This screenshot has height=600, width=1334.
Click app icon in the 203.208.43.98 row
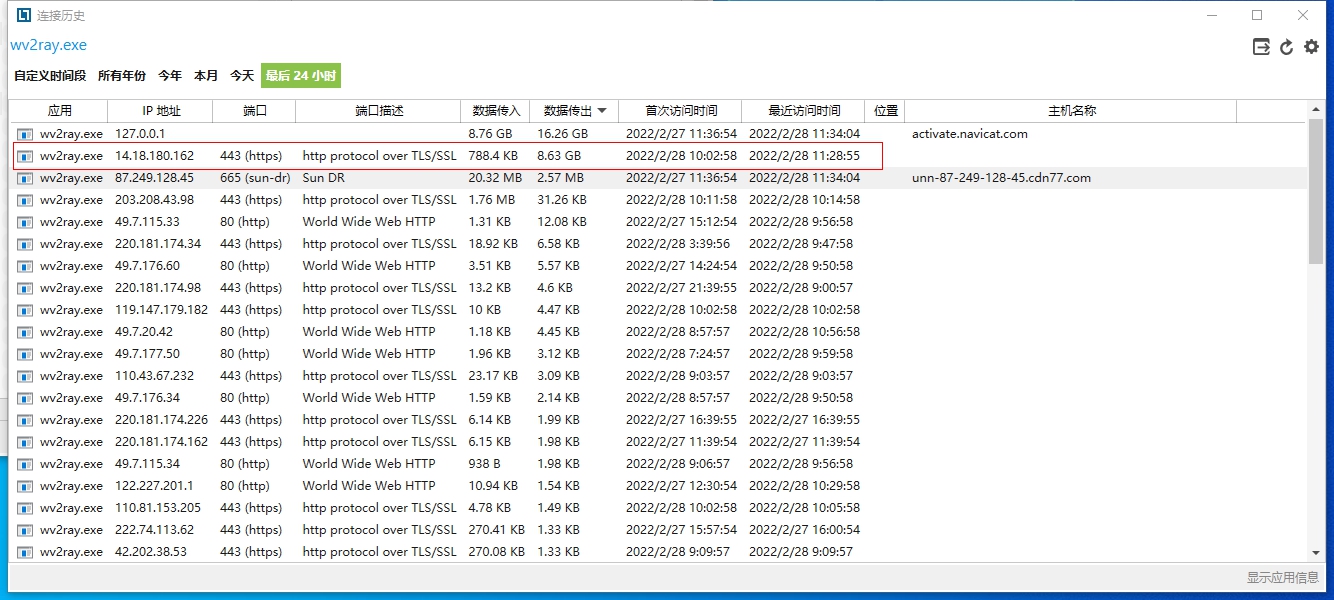(x=24, y=200)
